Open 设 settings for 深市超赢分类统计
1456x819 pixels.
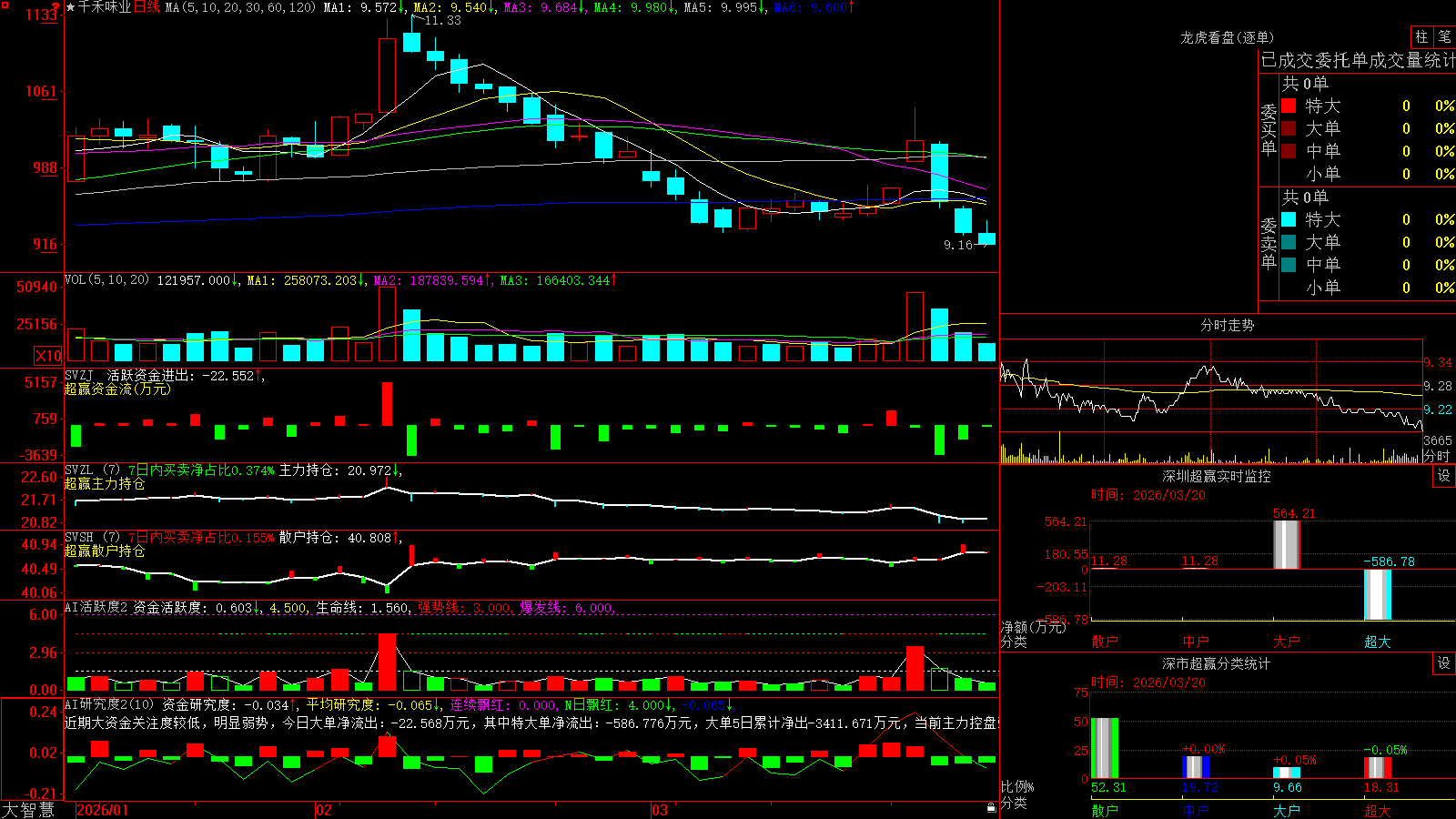(1444, 663)
